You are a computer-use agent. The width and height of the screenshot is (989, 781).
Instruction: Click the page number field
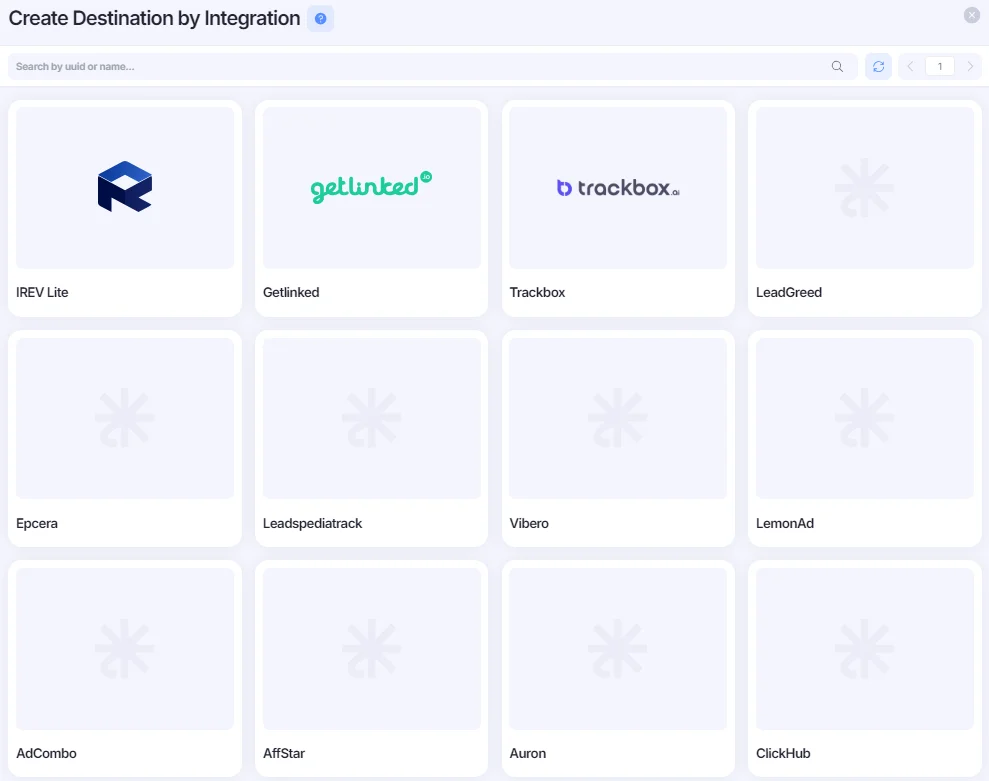click(940, 66)
